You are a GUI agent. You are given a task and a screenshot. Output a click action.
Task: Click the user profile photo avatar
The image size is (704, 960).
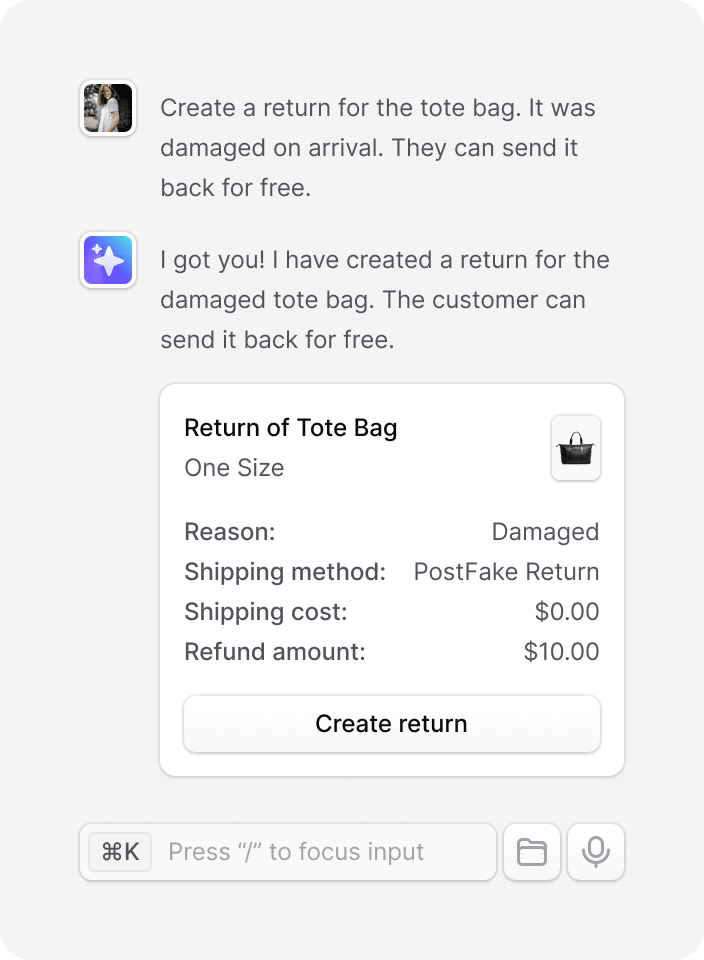(108, 108)
